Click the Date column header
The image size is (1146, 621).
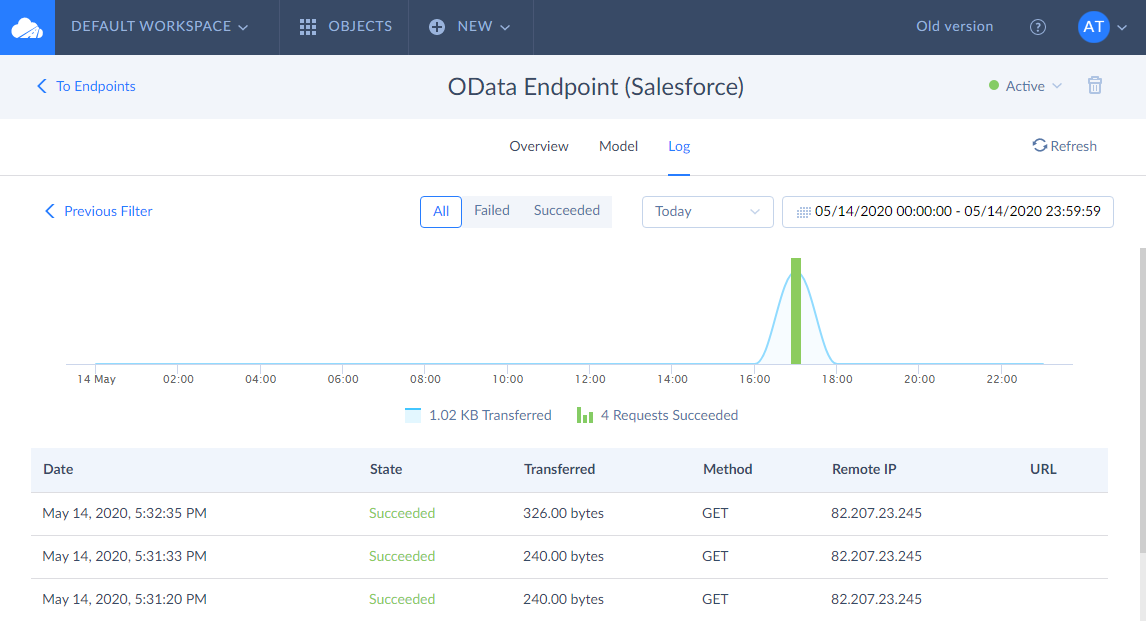tap(58, 469)
